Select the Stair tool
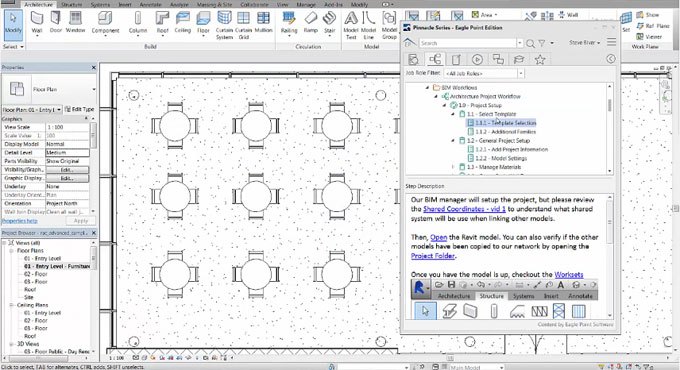Viewport: 680px width, 370px height. pyautogui.click(x=330, y=23)
